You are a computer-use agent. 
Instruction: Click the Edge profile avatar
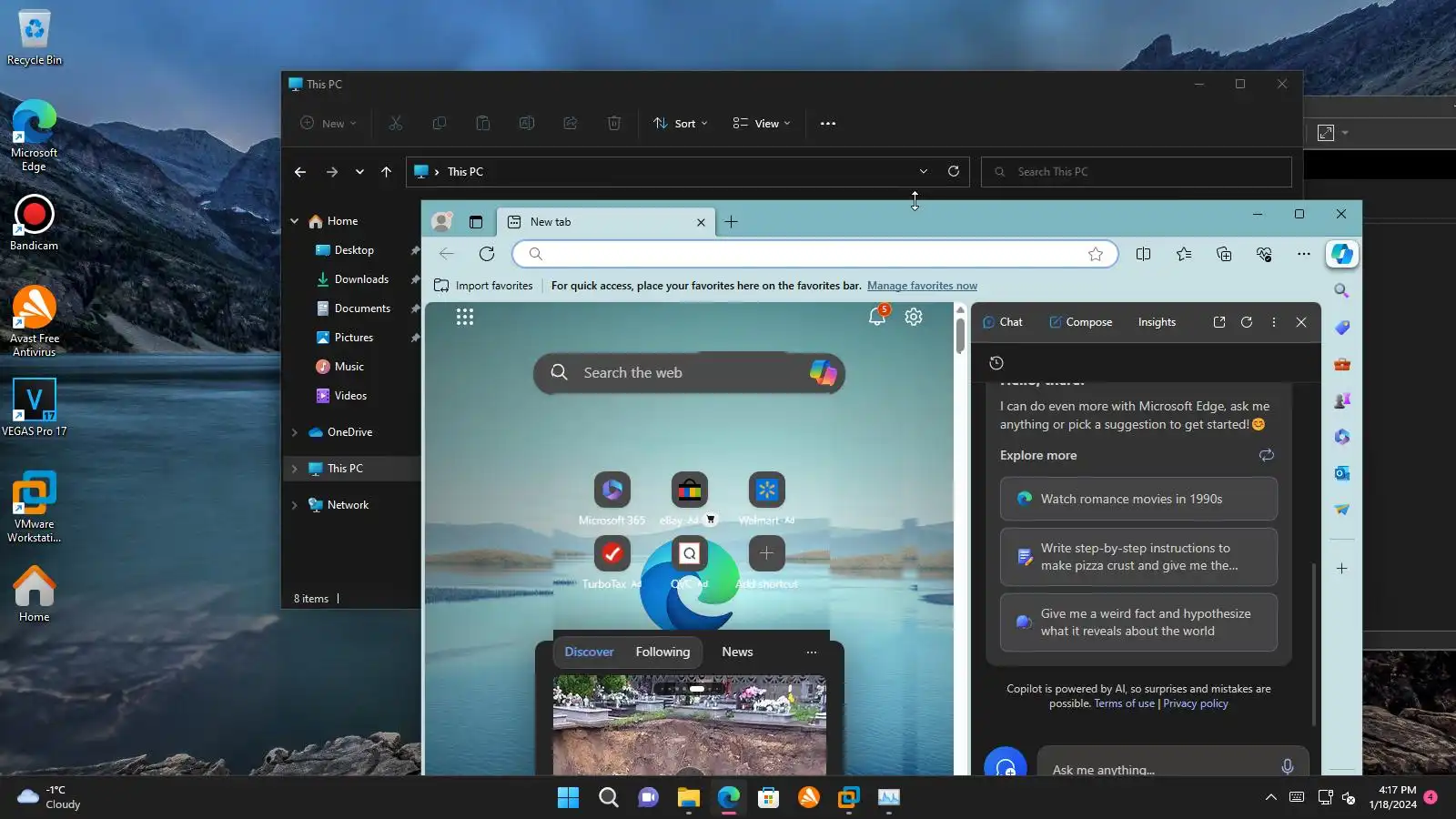coord(442,221)
